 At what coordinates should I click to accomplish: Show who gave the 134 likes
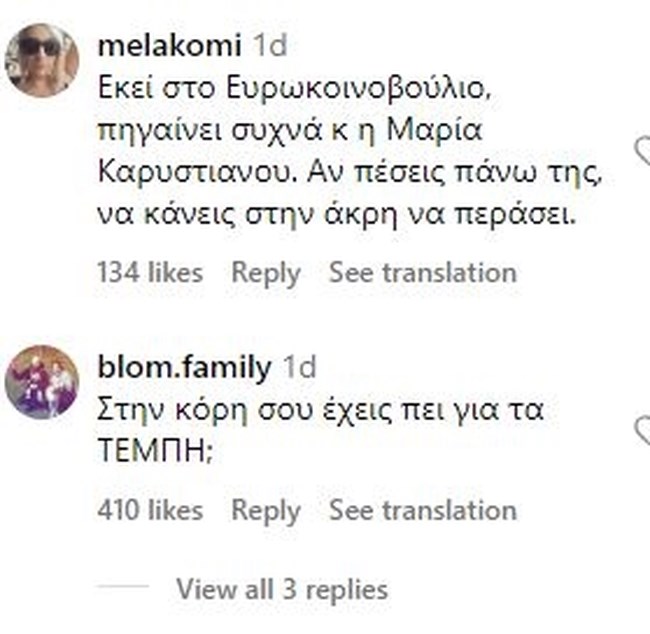[150, 272]
